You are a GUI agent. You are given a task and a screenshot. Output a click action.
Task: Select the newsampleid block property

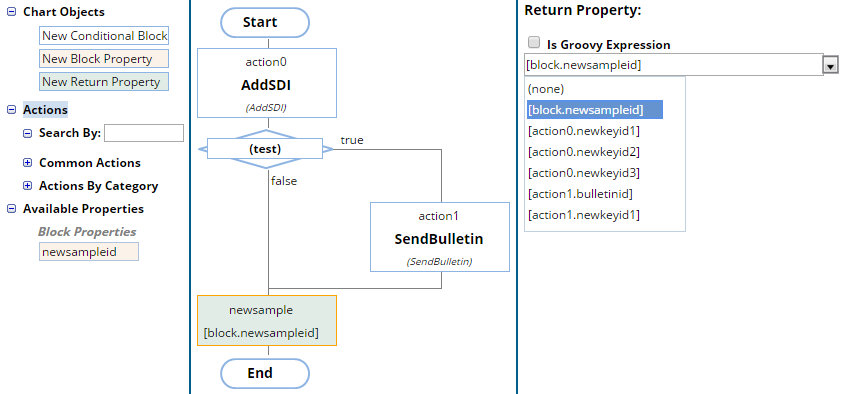click(89, 252)
